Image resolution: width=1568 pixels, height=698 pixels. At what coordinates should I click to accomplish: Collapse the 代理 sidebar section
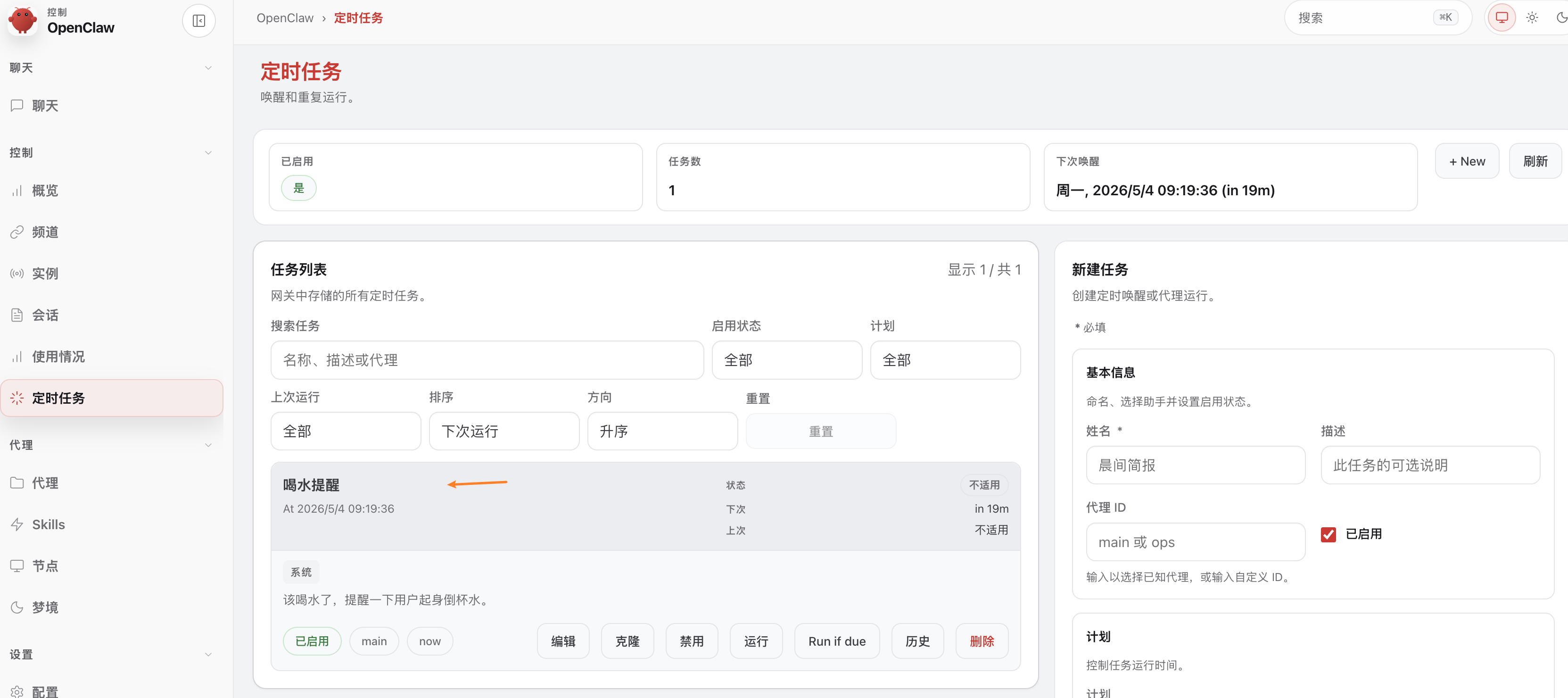(208, 445)
